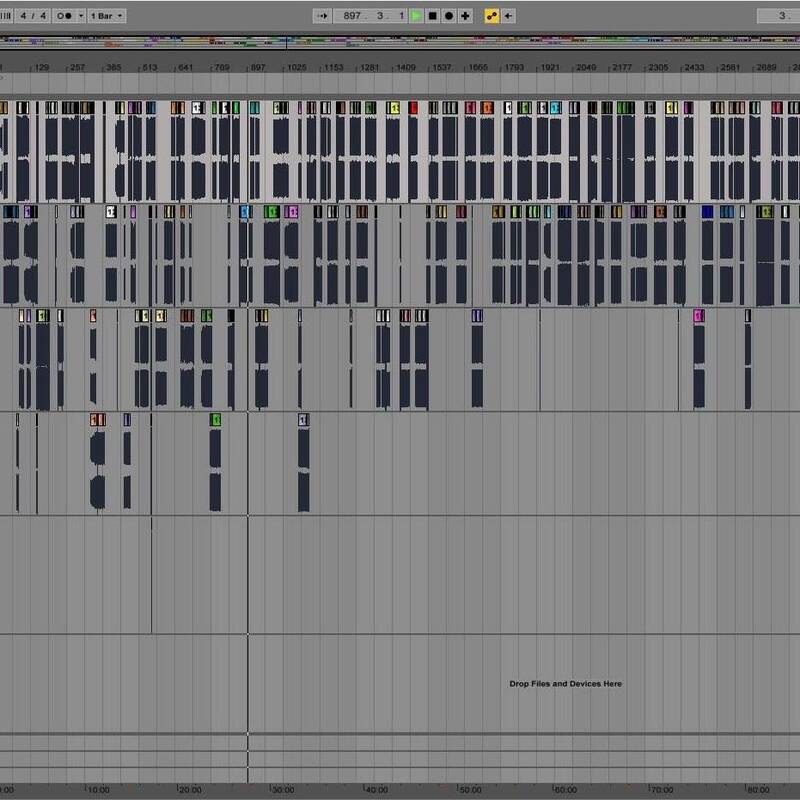Click the 4 / 4 time signature field

click(33, 16)
